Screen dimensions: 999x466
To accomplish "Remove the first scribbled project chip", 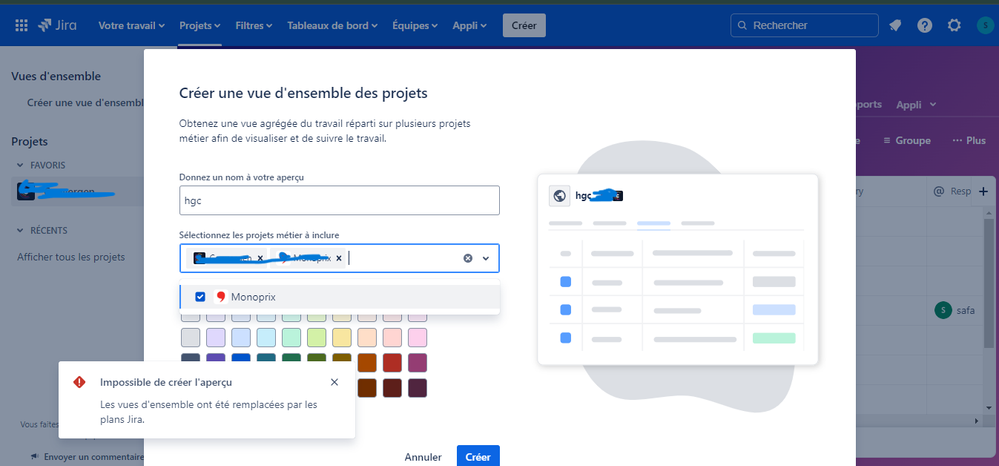I will click(x=260, y=258).
